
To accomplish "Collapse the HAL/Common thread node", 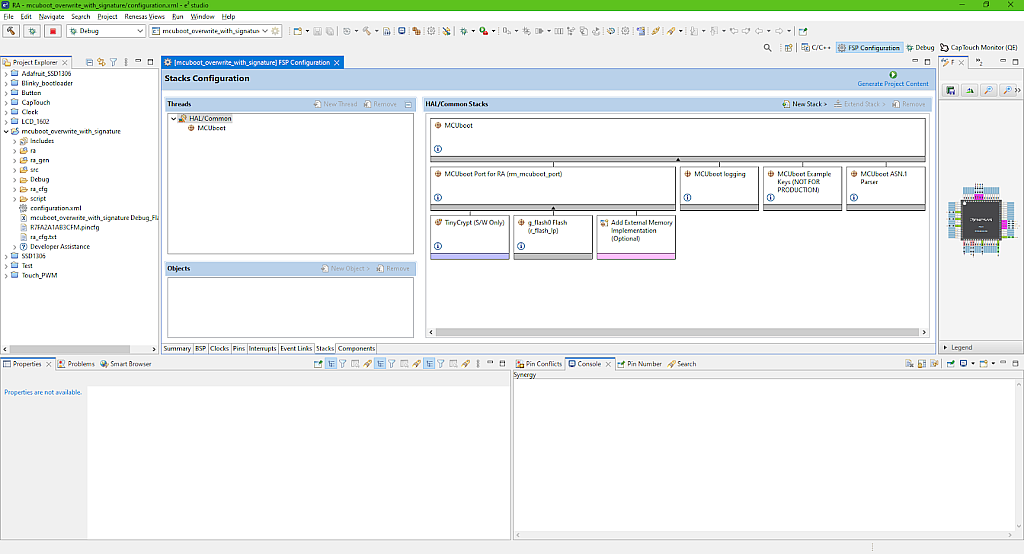I will tap(173, 119).
